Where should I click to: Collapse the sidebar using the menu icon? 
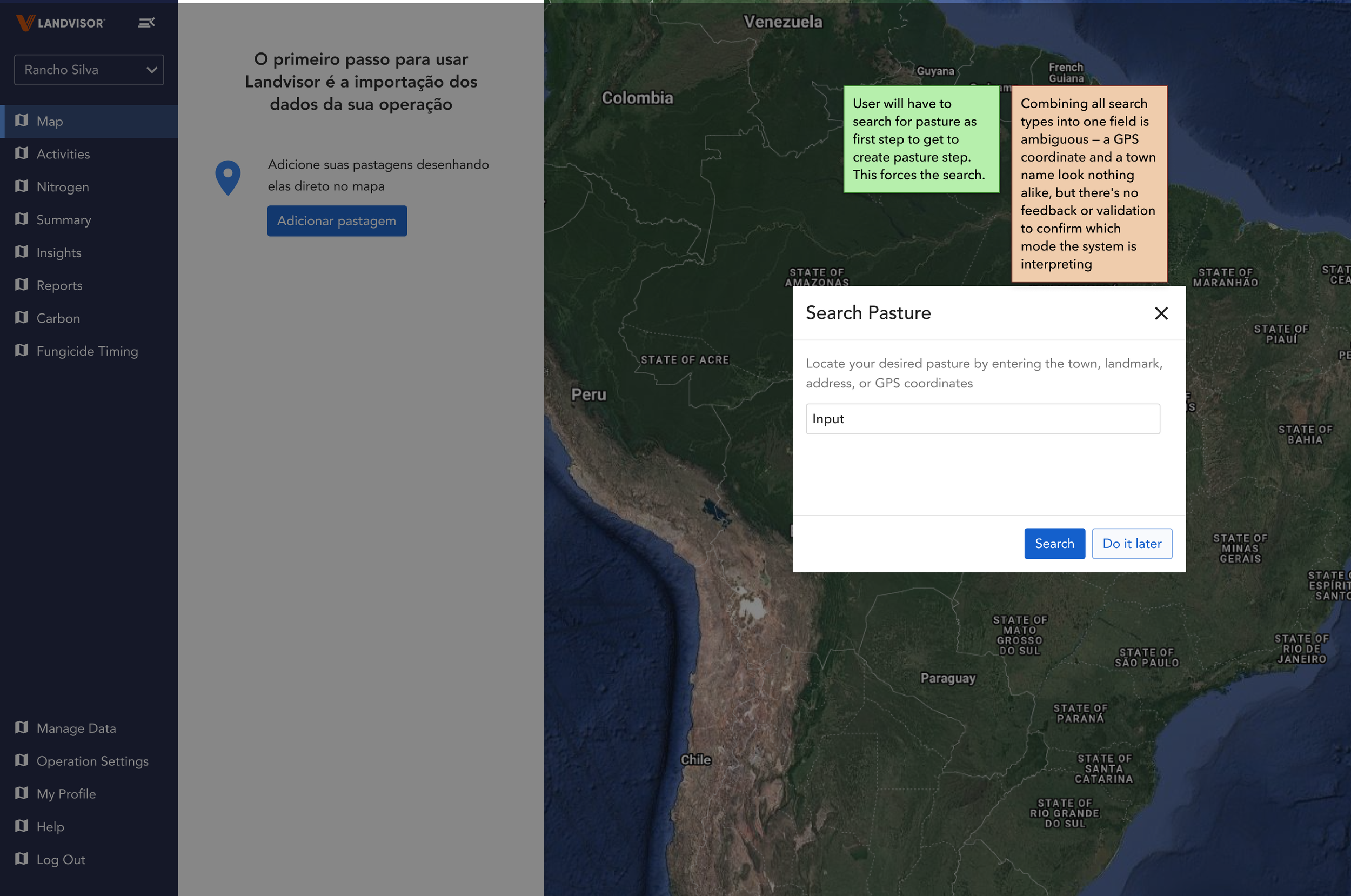[x=146, y=23]
